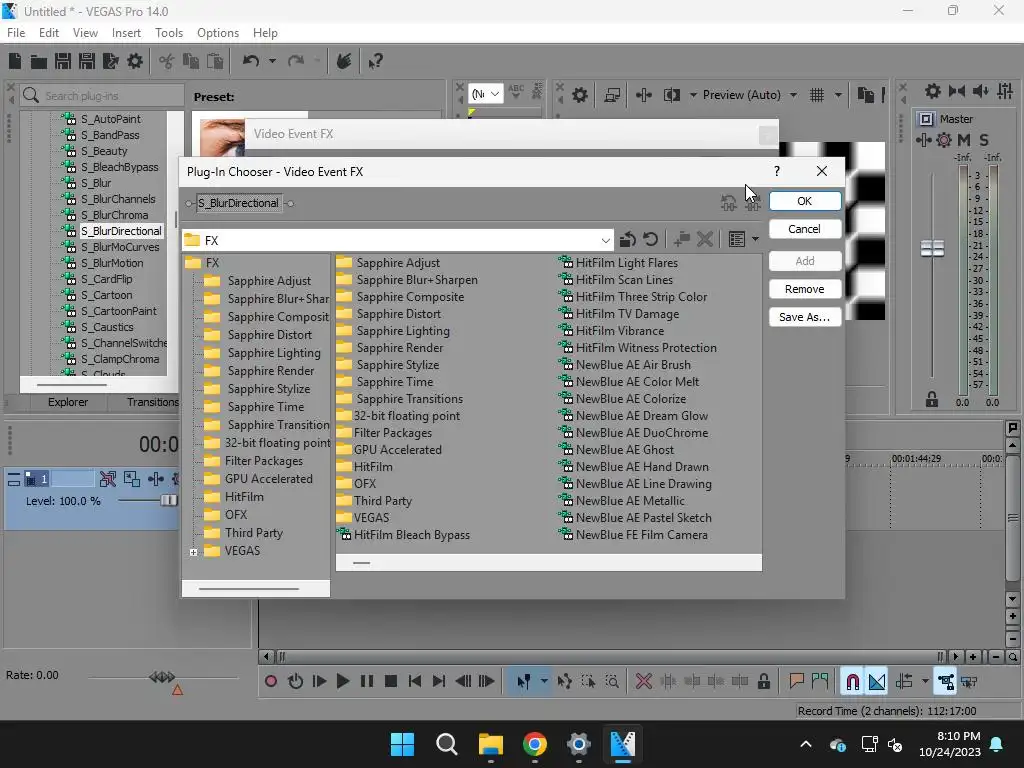Click the Open project folder icon
Image resolution: width=1024 pixels, height=768 pixels.
[39, 61]
